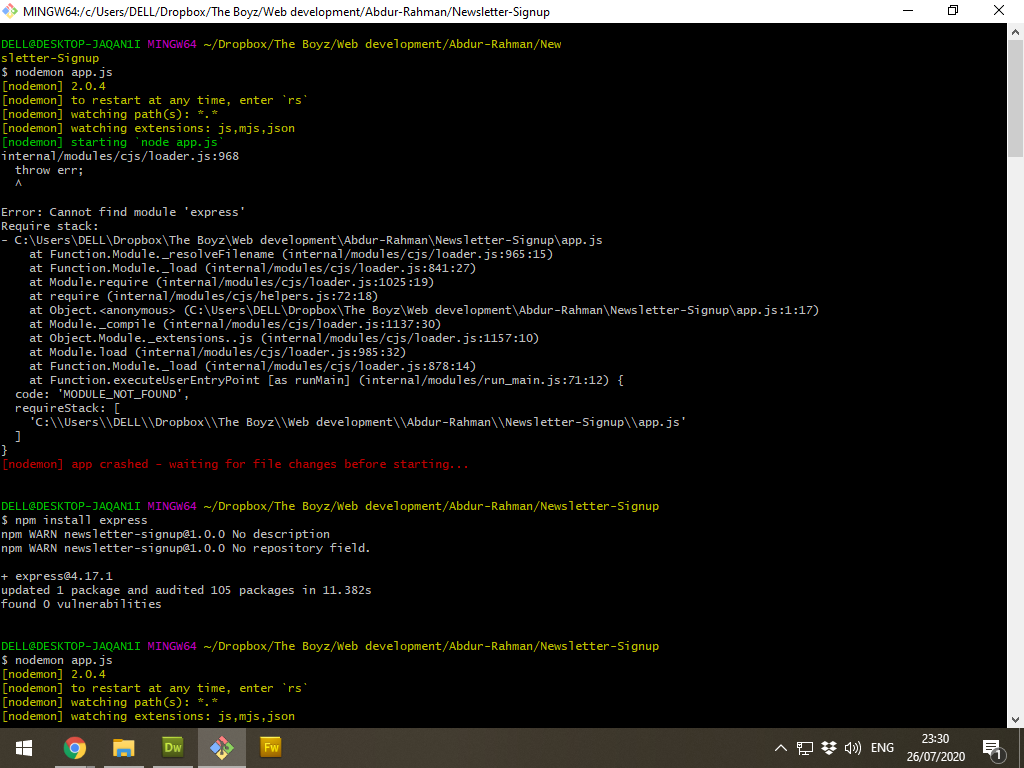
Task: Expand hidden icons in the system tray
Action: point(780,746)
